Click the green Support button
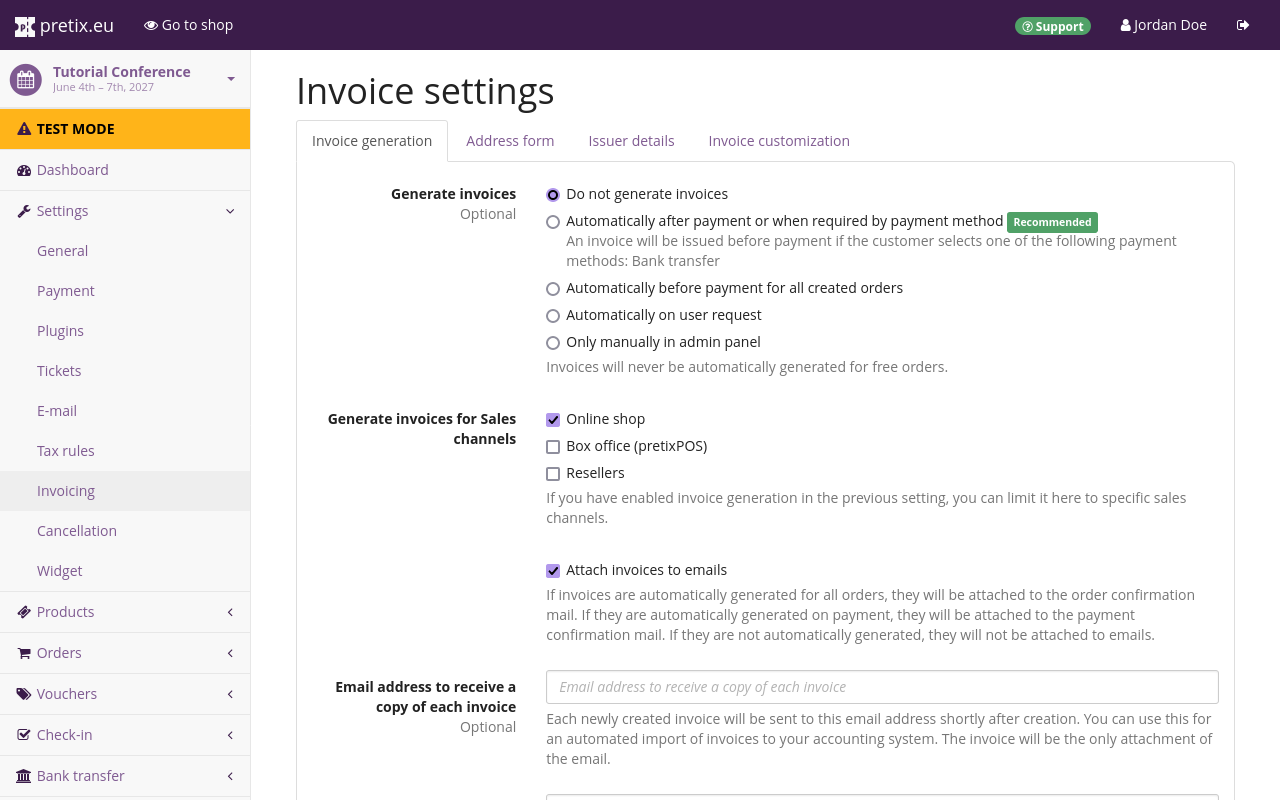Image resolution: width=1280 pixels, height=800 pixels. [1053, 26]
